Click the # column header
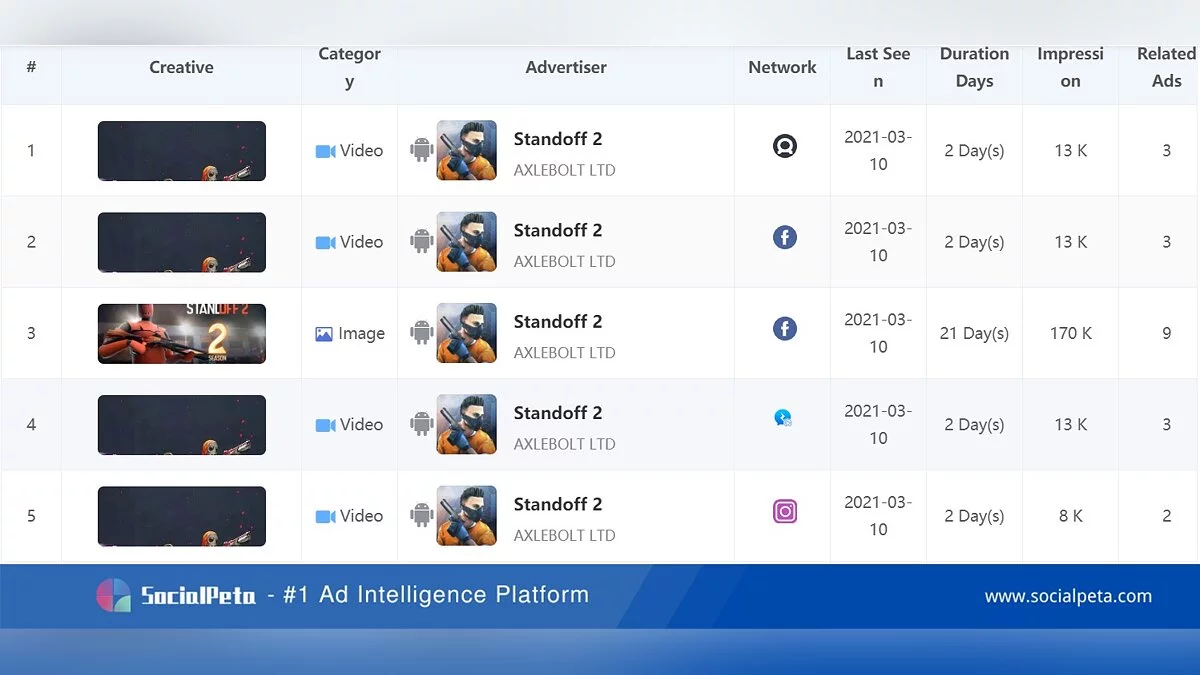The height and width of the screenshot is (675, 1200). coord(31,67)
